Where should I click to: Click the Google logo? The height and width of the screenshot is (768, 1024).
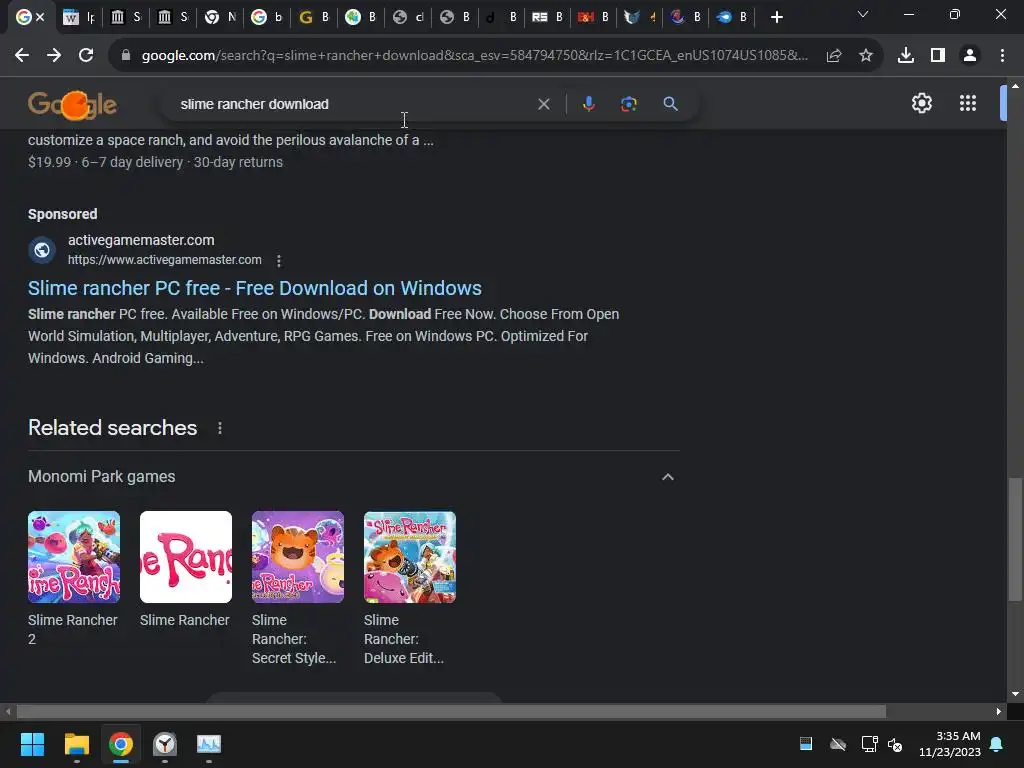pos(72,104)
